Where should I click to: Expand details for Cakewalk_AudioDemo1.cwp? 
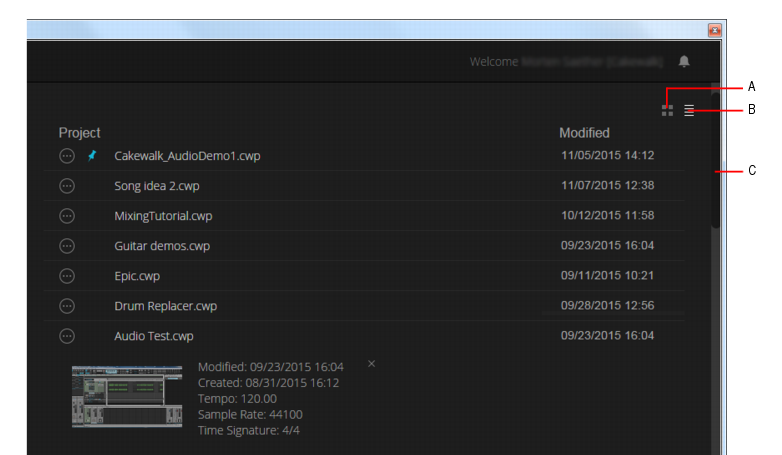67,156
